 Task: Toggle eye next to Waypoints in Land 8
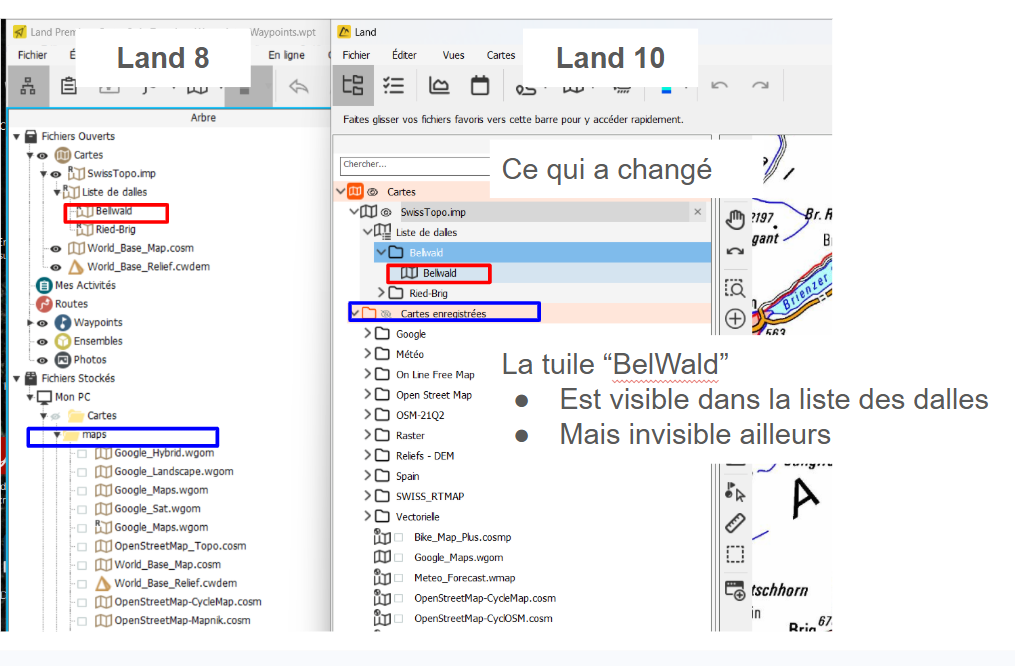[43, 323]
